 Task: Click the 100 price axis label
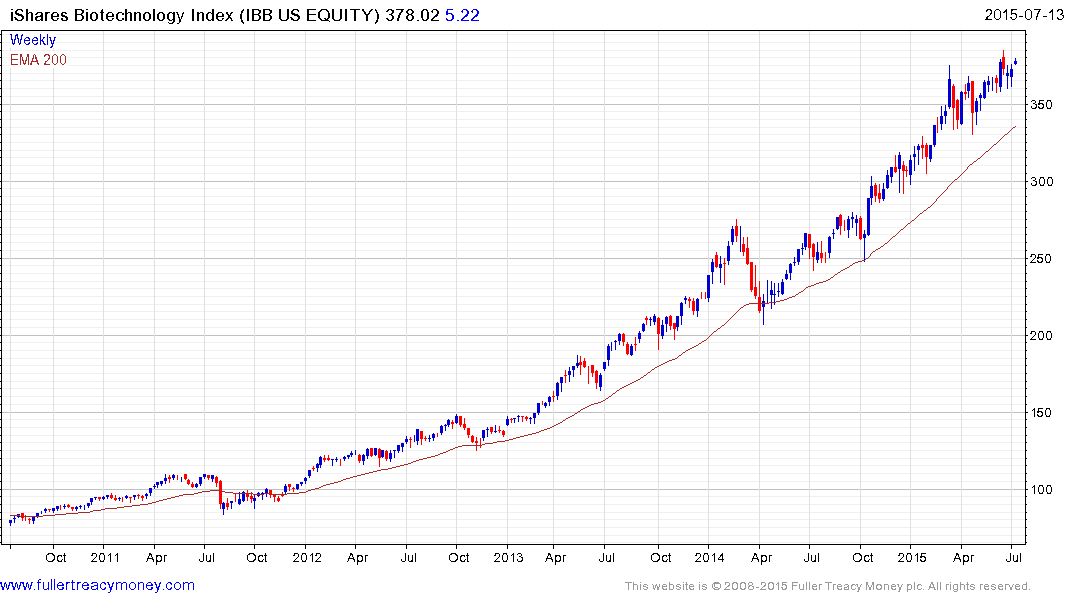(1041, 489)
